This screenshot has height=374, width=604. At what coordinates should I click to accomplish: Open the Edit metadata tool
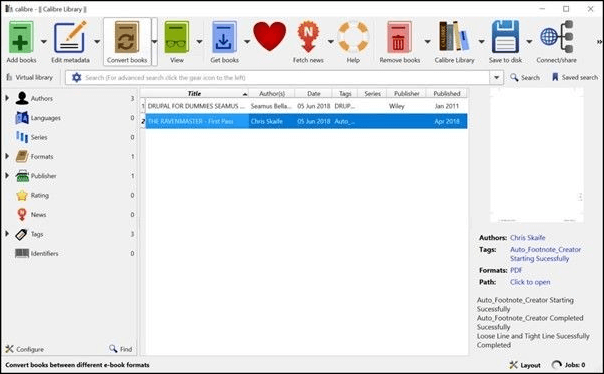point(70,37)
